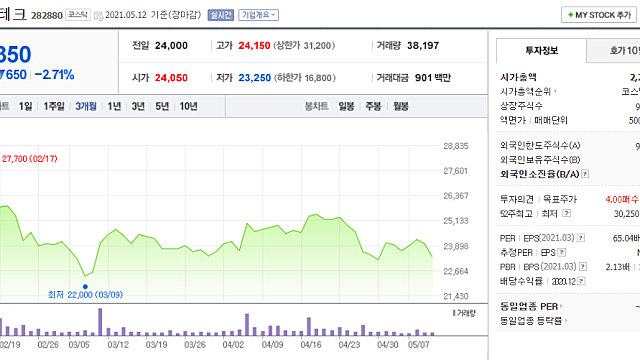
Task: Switch chart to 1년 period
Action: click(x=114, y=107)
